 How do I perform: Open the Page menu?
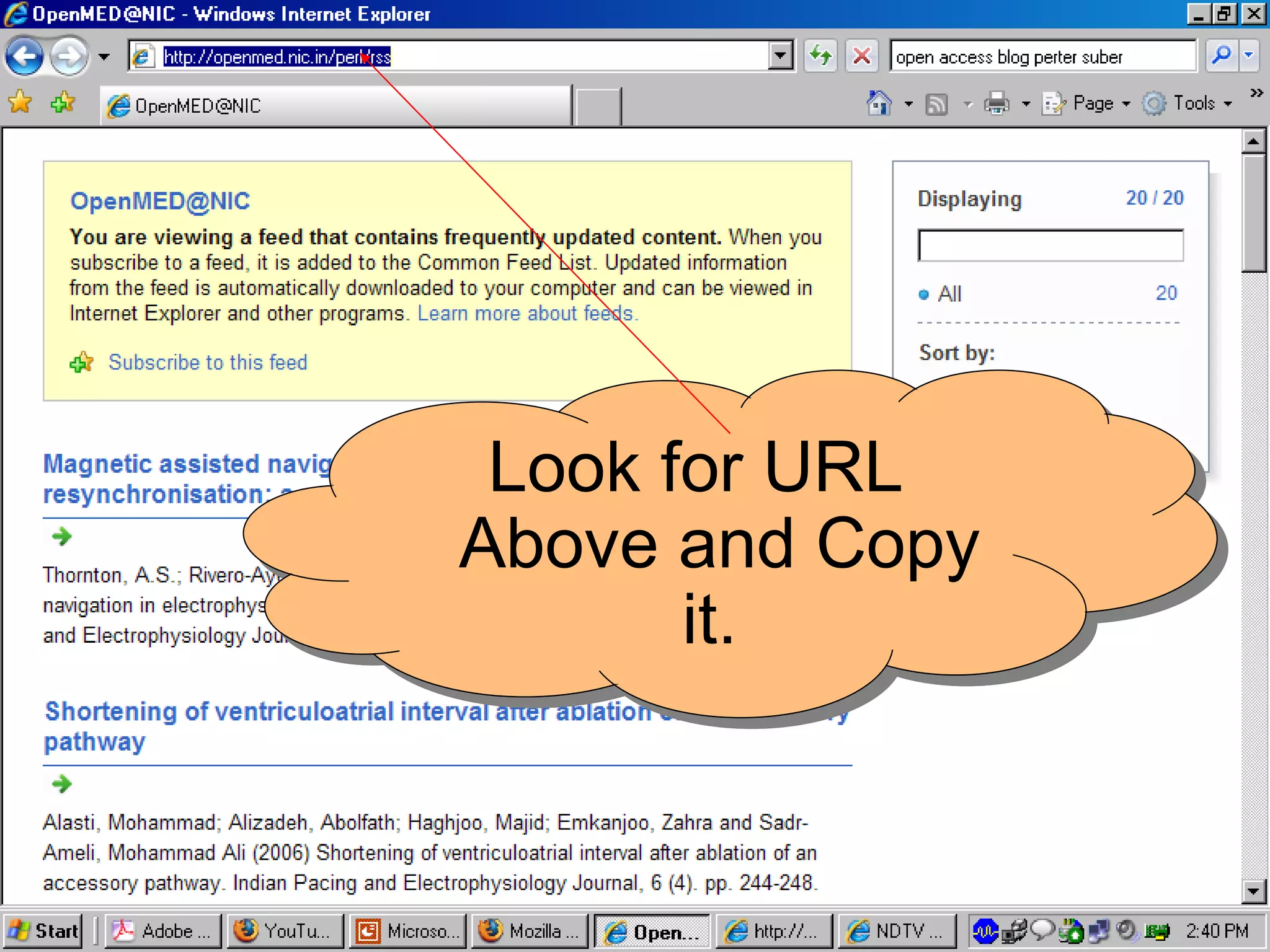[x=1086, y=103]
